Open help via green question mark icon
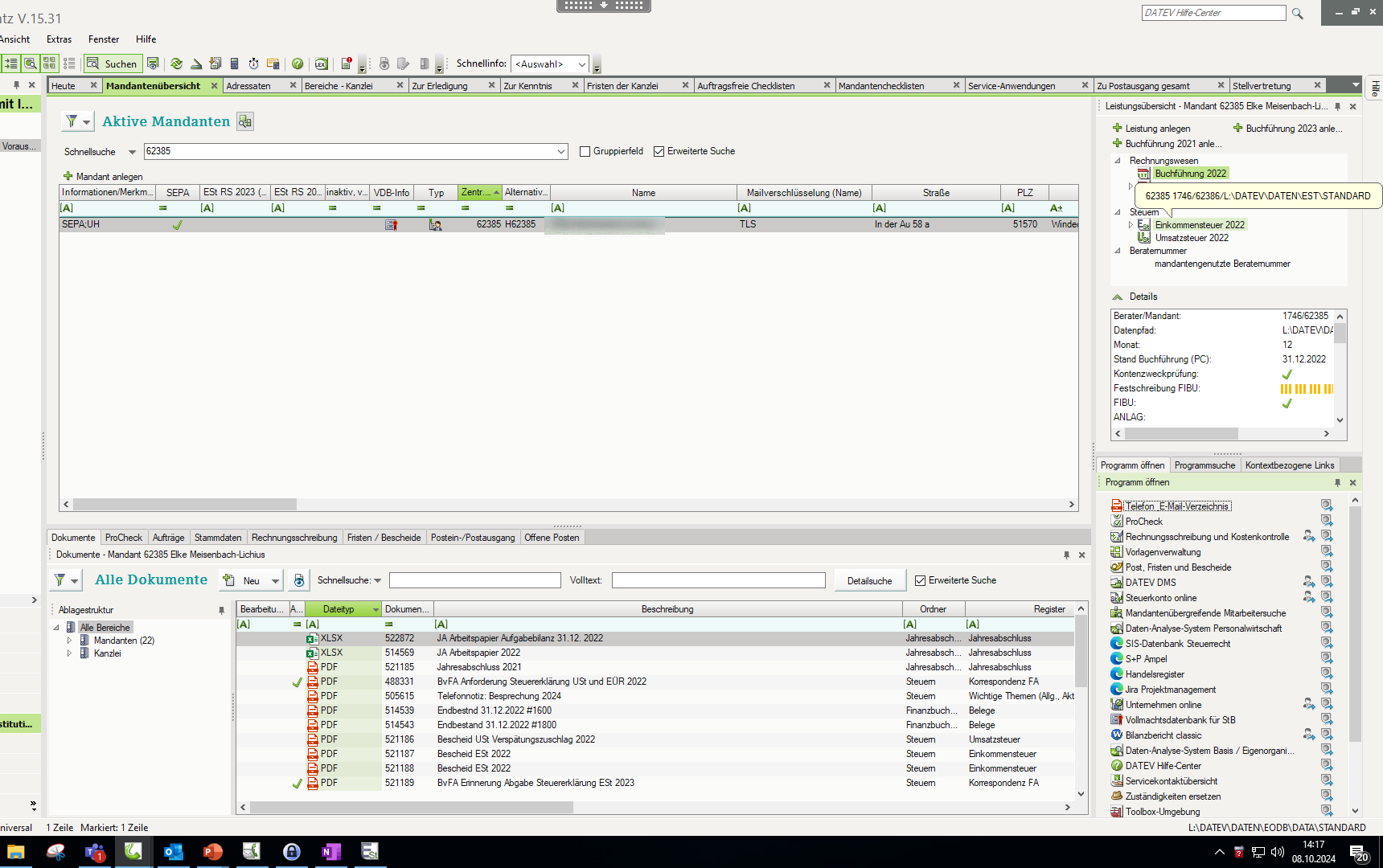The height and width of the screenshot is (868, 1383). coord(298,63)
